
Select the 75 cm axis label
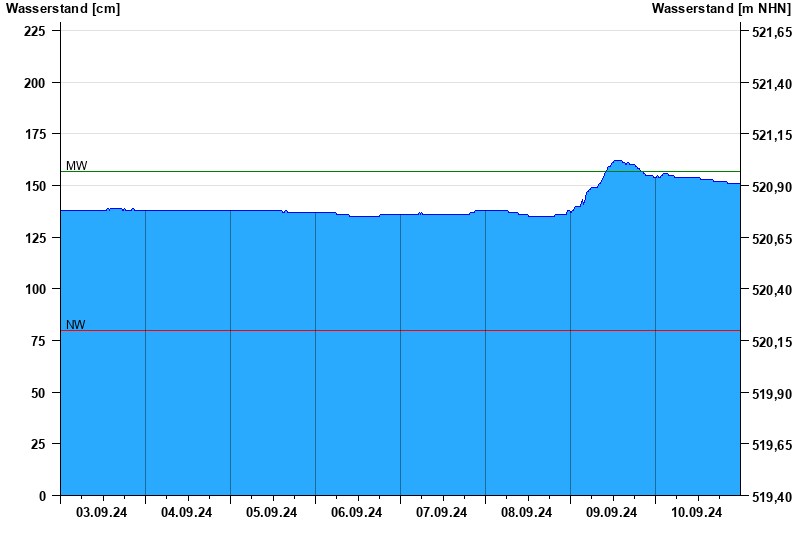[x=38, y=341]
